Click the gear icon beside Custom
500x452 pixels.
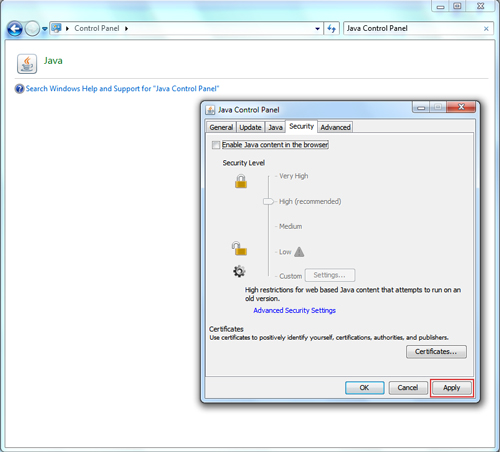click(x=239, y=271)
